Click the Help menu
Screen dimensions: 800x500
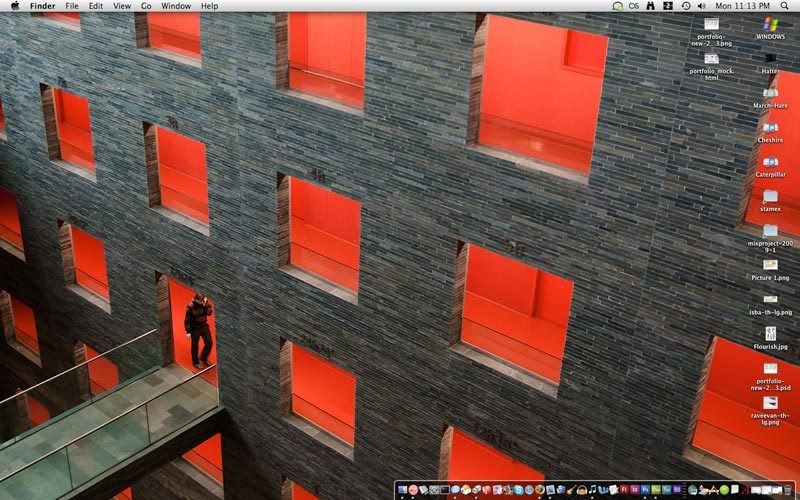point(209,6)
